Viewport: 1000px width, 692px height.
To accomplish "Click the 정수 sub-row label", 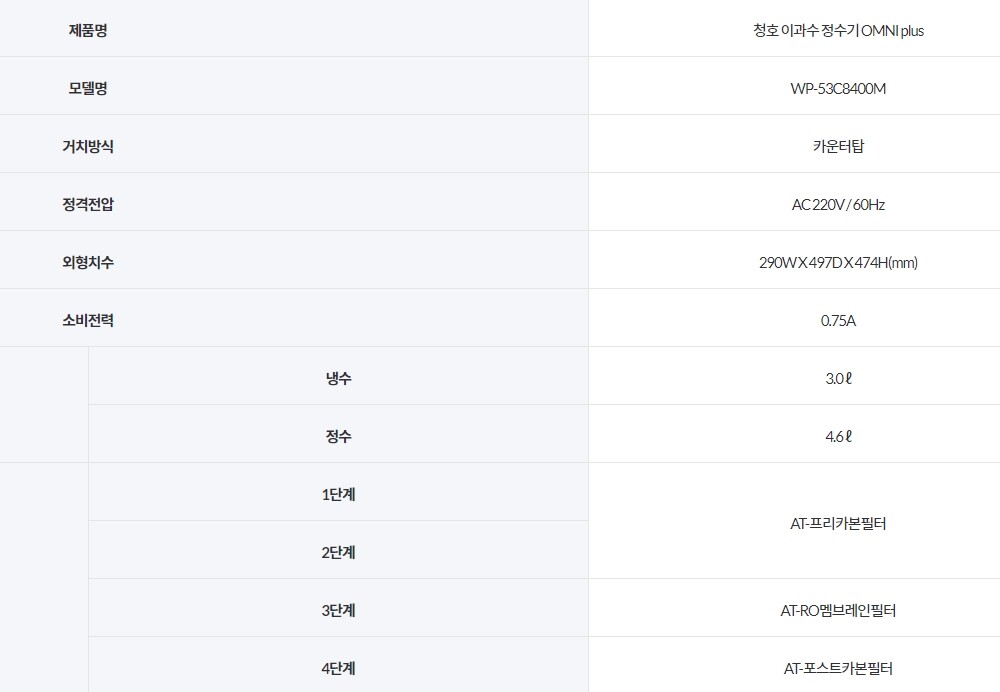I will click(338, 436).
